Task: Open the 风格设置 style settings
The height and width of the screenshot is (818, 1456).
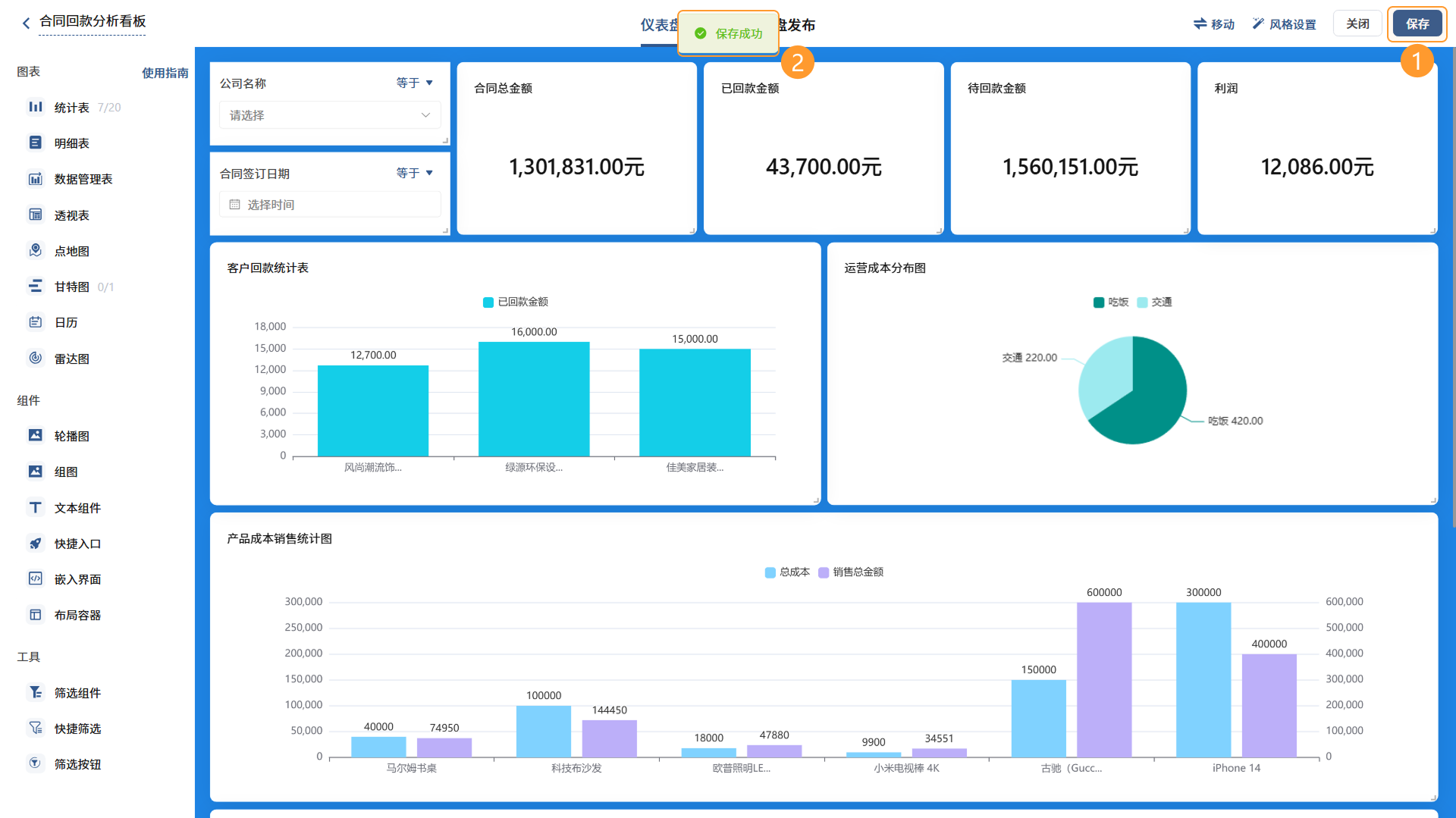Action: (1284, 24)
